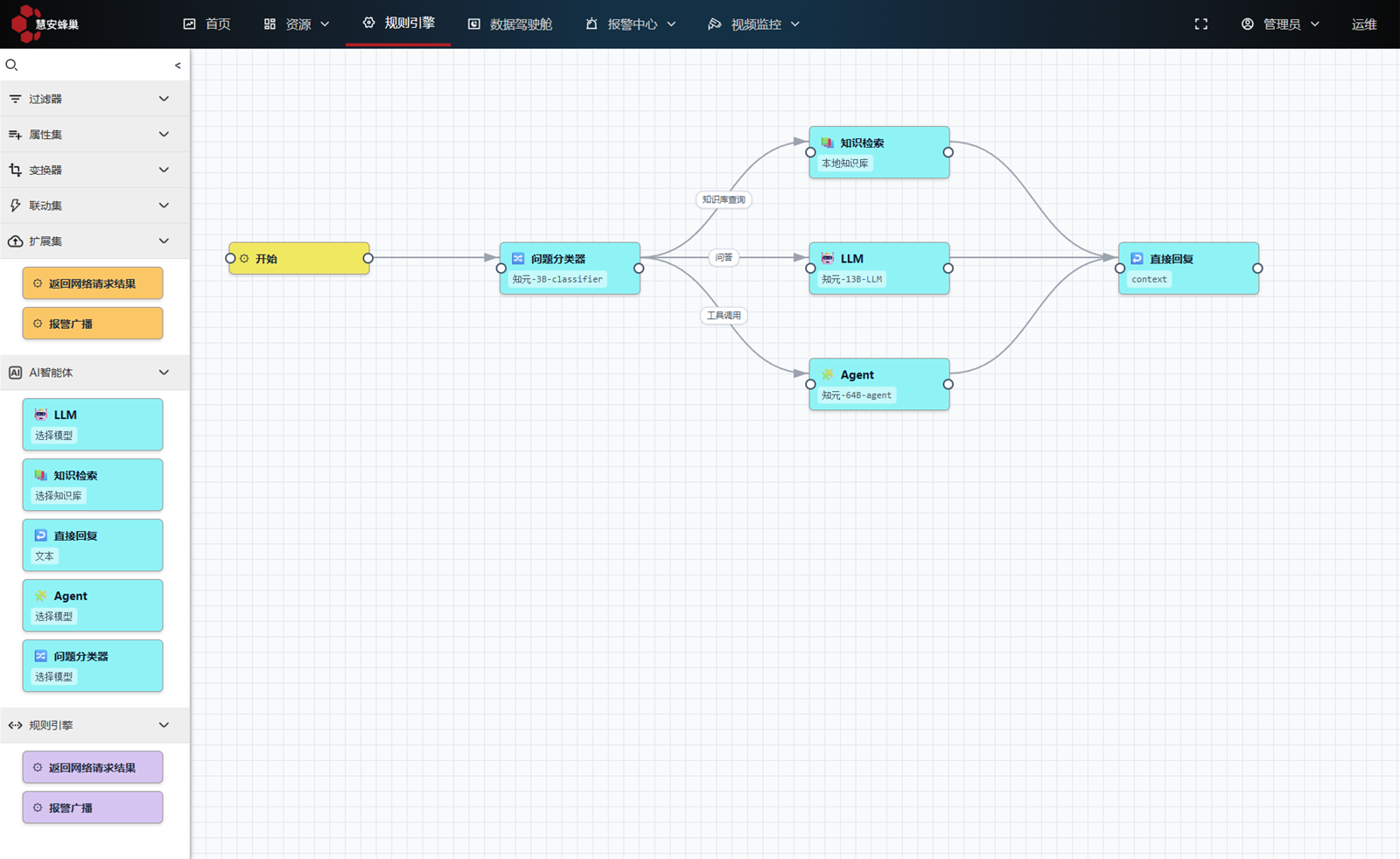Image resolution: width=1400 pixels, height=859 pixels.
Task: Go to the 首页 tab
Action: (x=207, y=24)
